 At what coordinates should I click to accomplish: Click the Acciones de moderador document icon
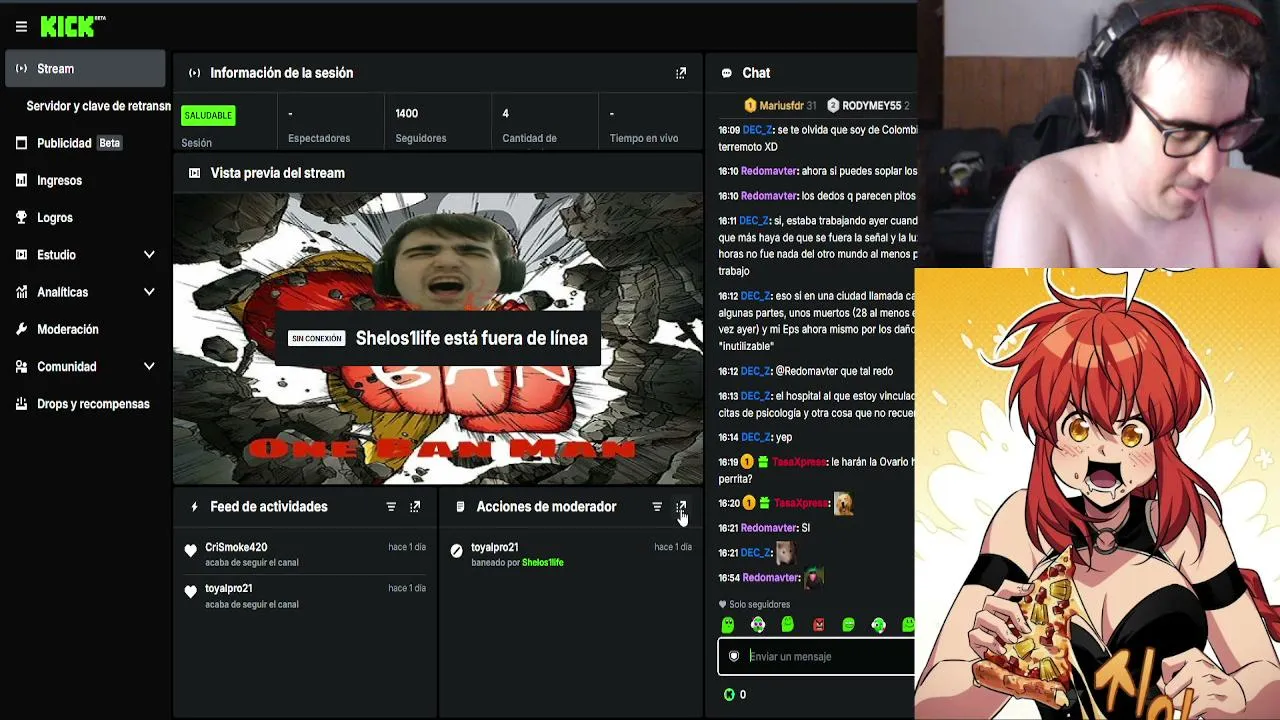(460, 507)
